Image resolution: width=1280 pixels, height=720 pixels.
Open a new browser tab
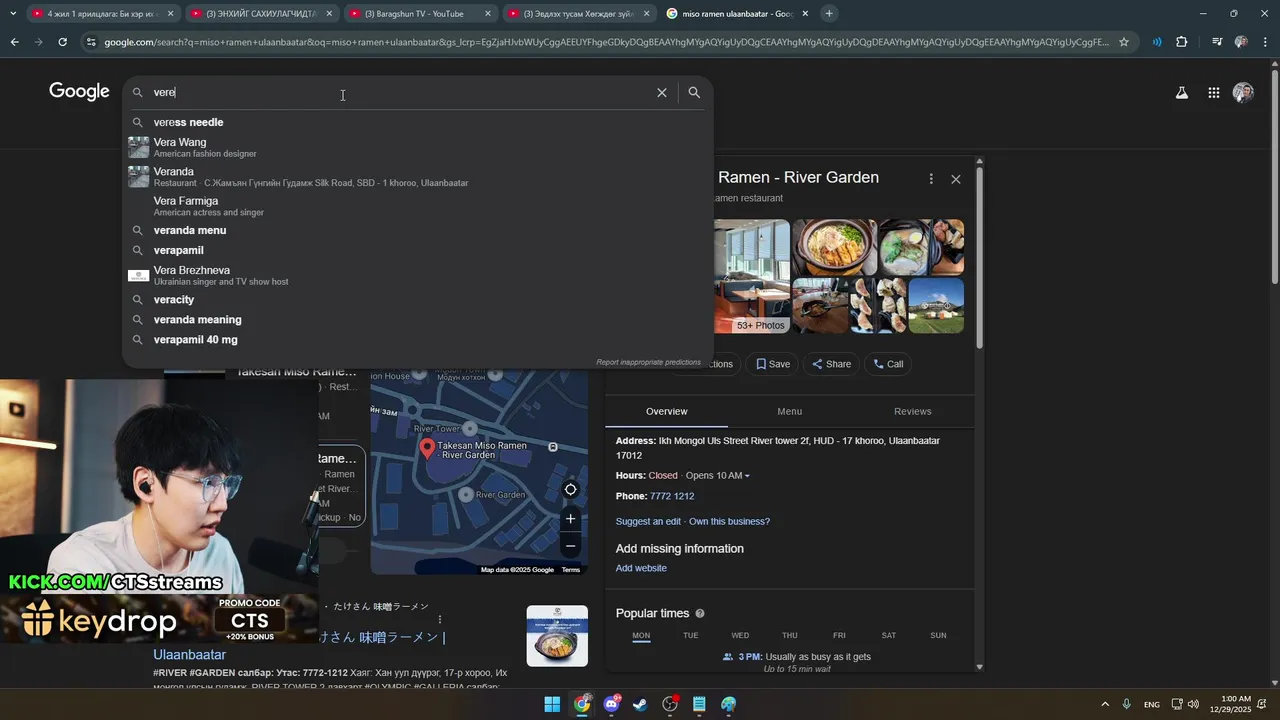(829, 13)
